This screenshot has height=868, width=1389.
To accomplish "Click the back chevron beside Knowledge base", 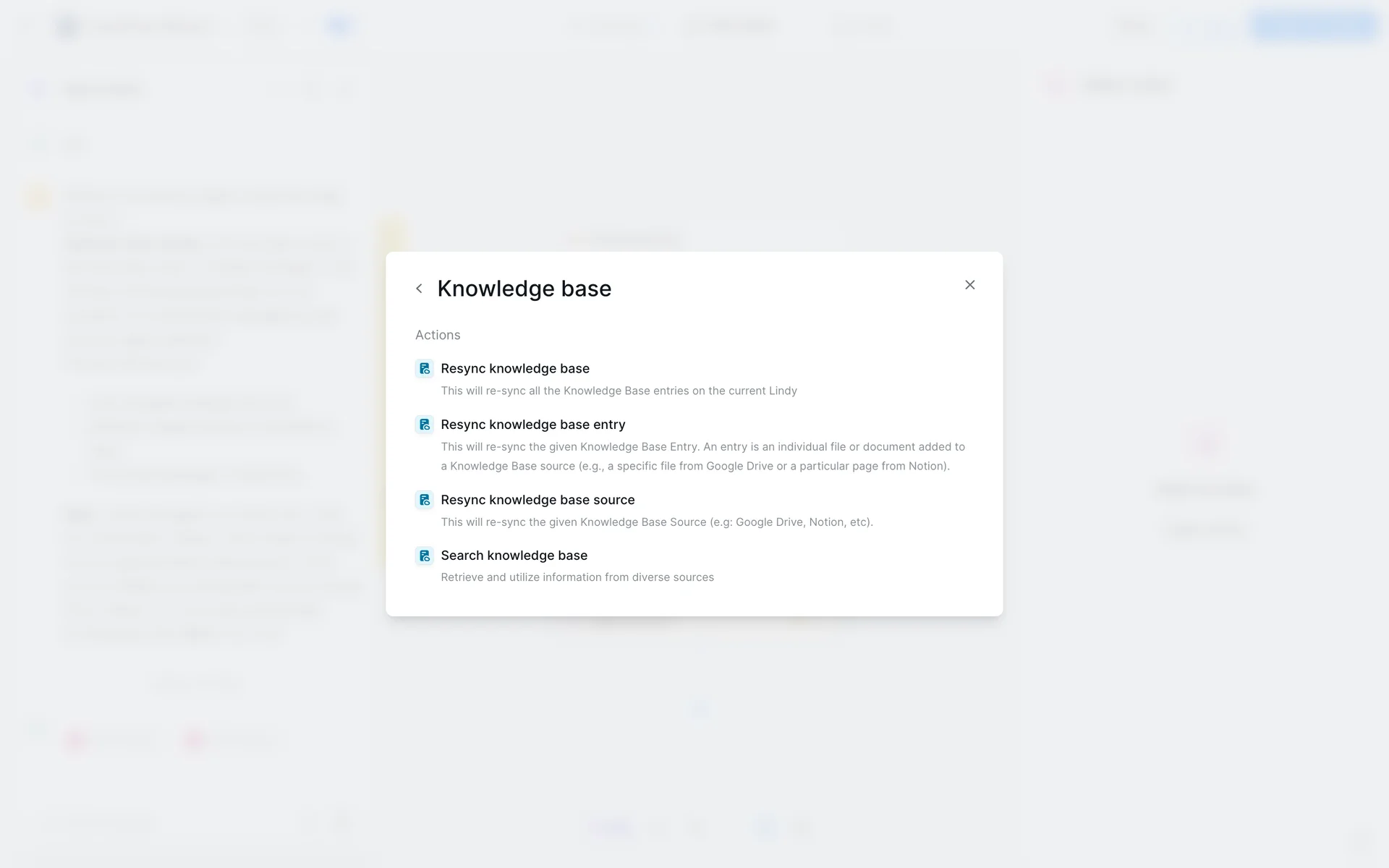I will click(x=419, y=289).
